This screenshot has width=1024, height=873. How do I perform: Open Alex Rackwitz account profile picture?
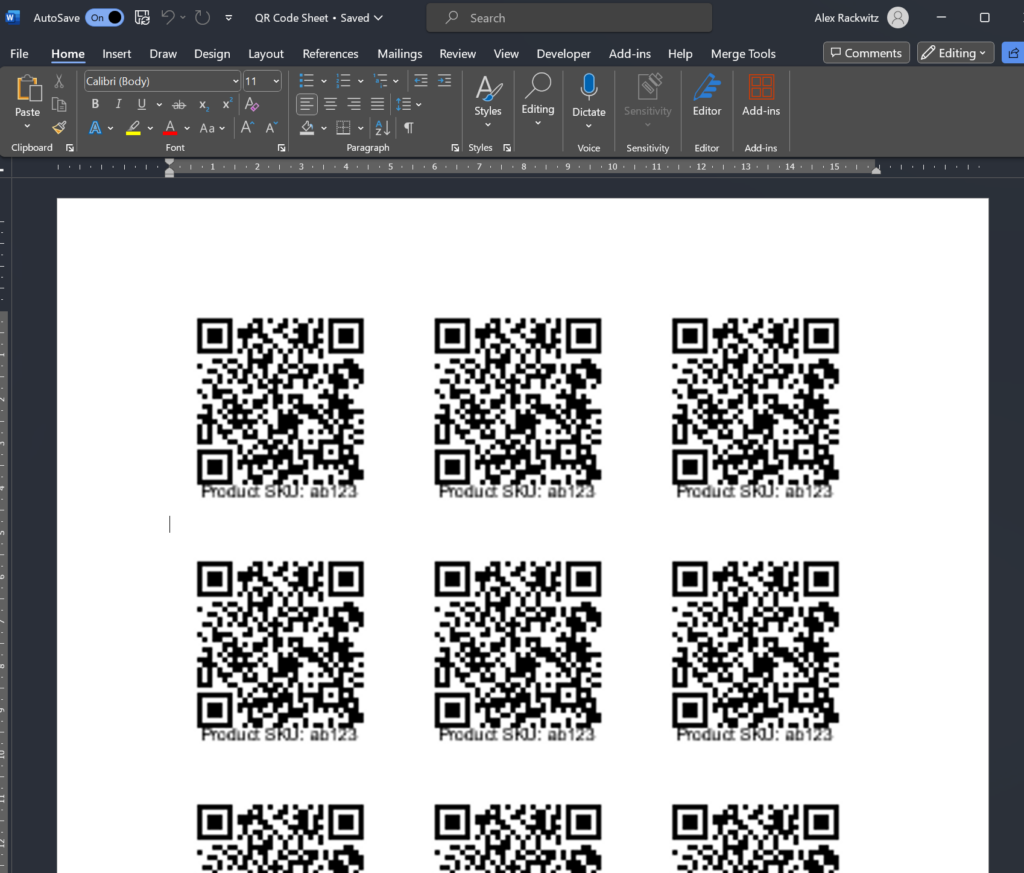pyautogui.click(x=898, y=18)
